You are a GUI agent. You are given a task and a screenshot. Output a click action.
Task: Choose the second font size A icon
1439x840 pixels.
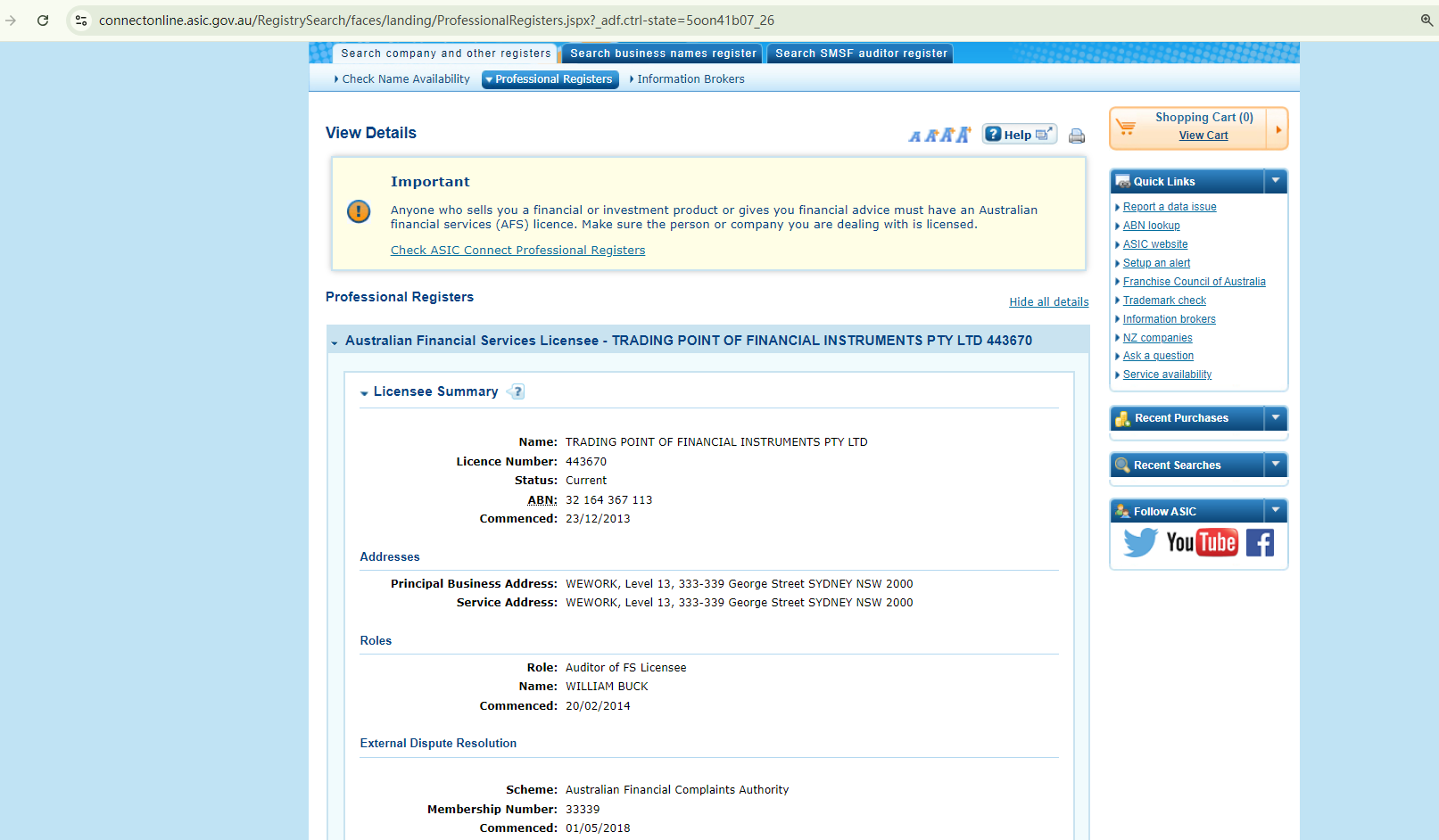pyautogui.click(x=930, y=136)
